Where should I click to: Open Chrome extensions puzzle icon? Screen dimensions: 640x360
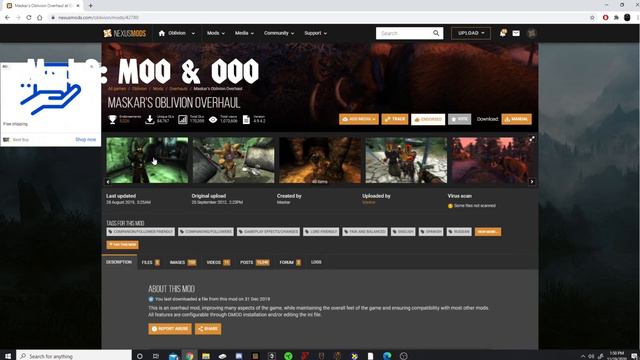click(616, 18)
